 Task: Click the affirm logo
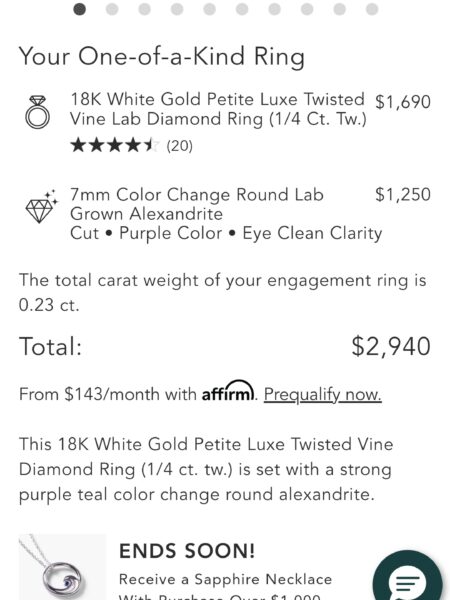click(228, 391)
